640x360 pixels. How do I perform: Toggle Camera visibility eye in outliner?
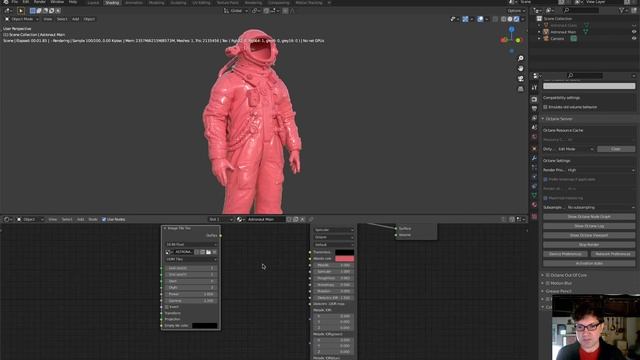coord(634,39)
